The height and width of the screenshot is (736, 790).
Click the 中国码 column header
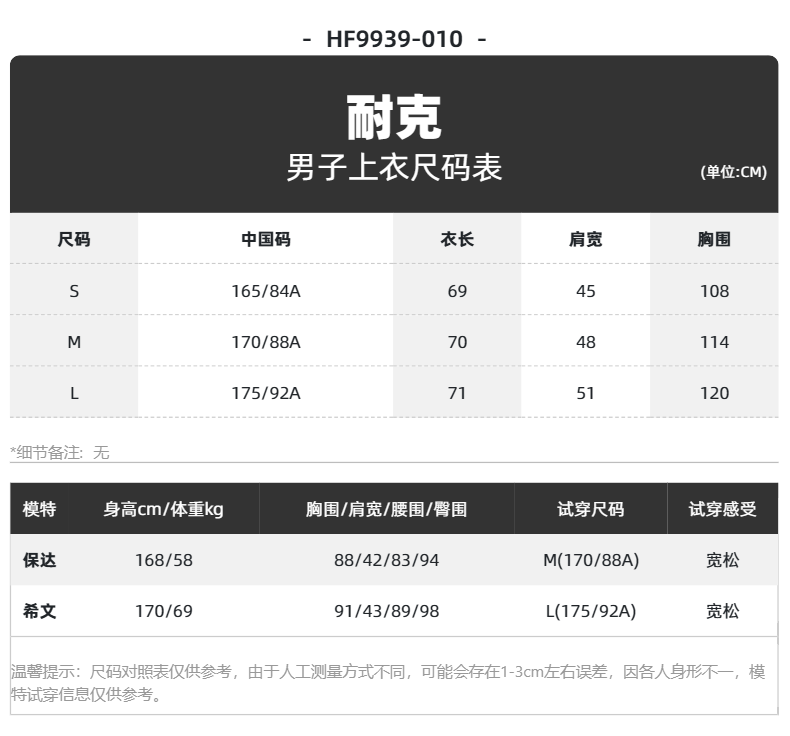266,239
